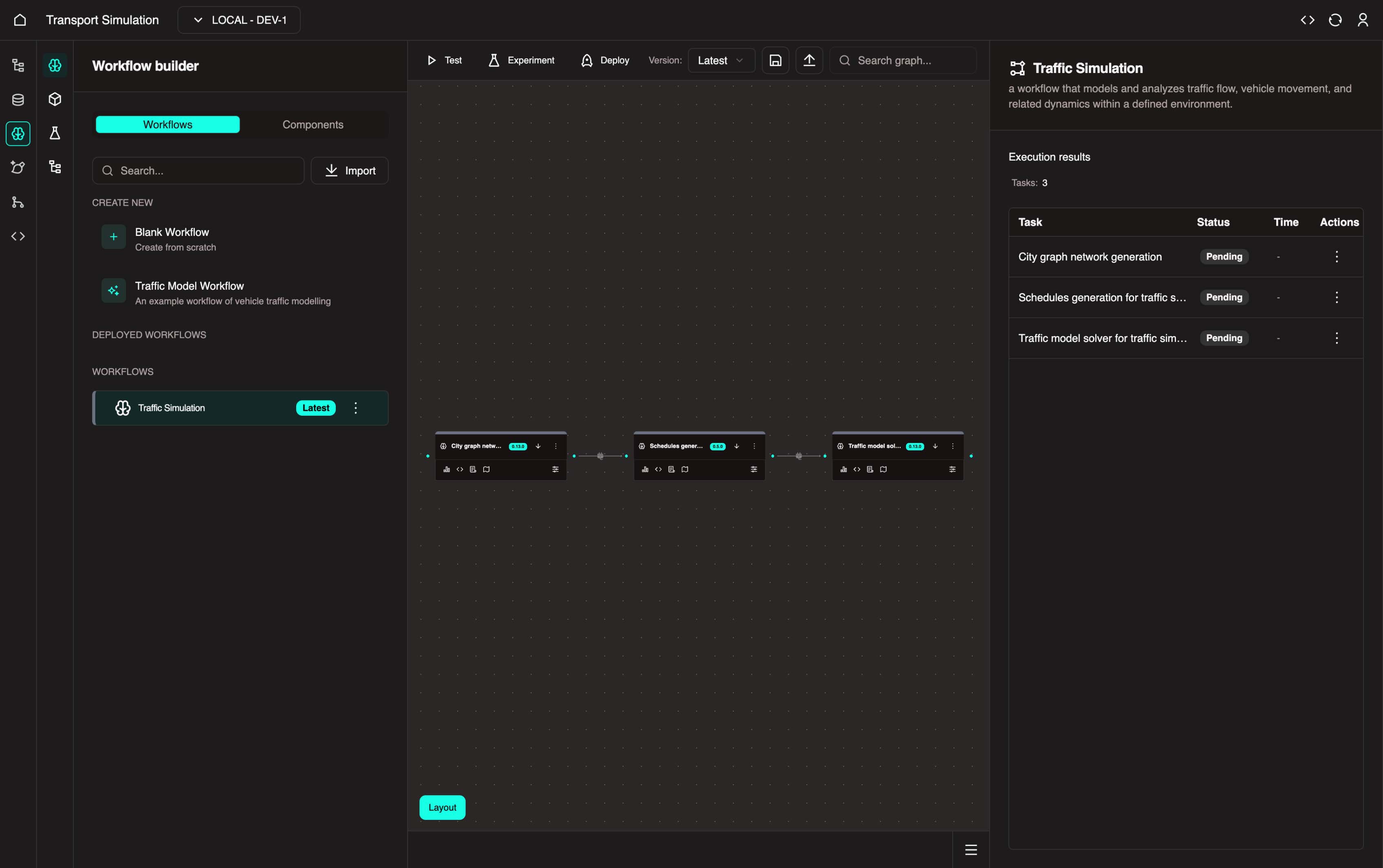Focus the Search graph field

point(903,60)
